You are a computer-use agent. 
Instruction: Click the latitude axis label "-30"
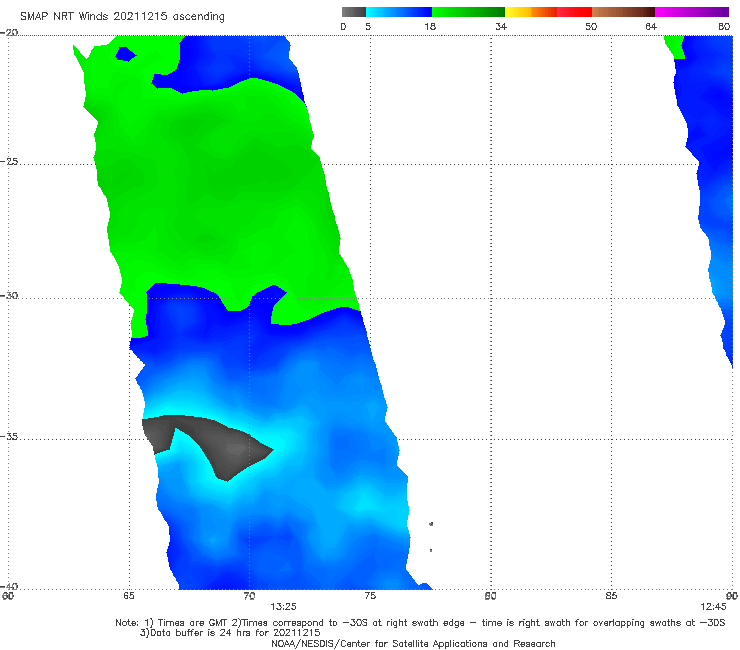point(9,295)
